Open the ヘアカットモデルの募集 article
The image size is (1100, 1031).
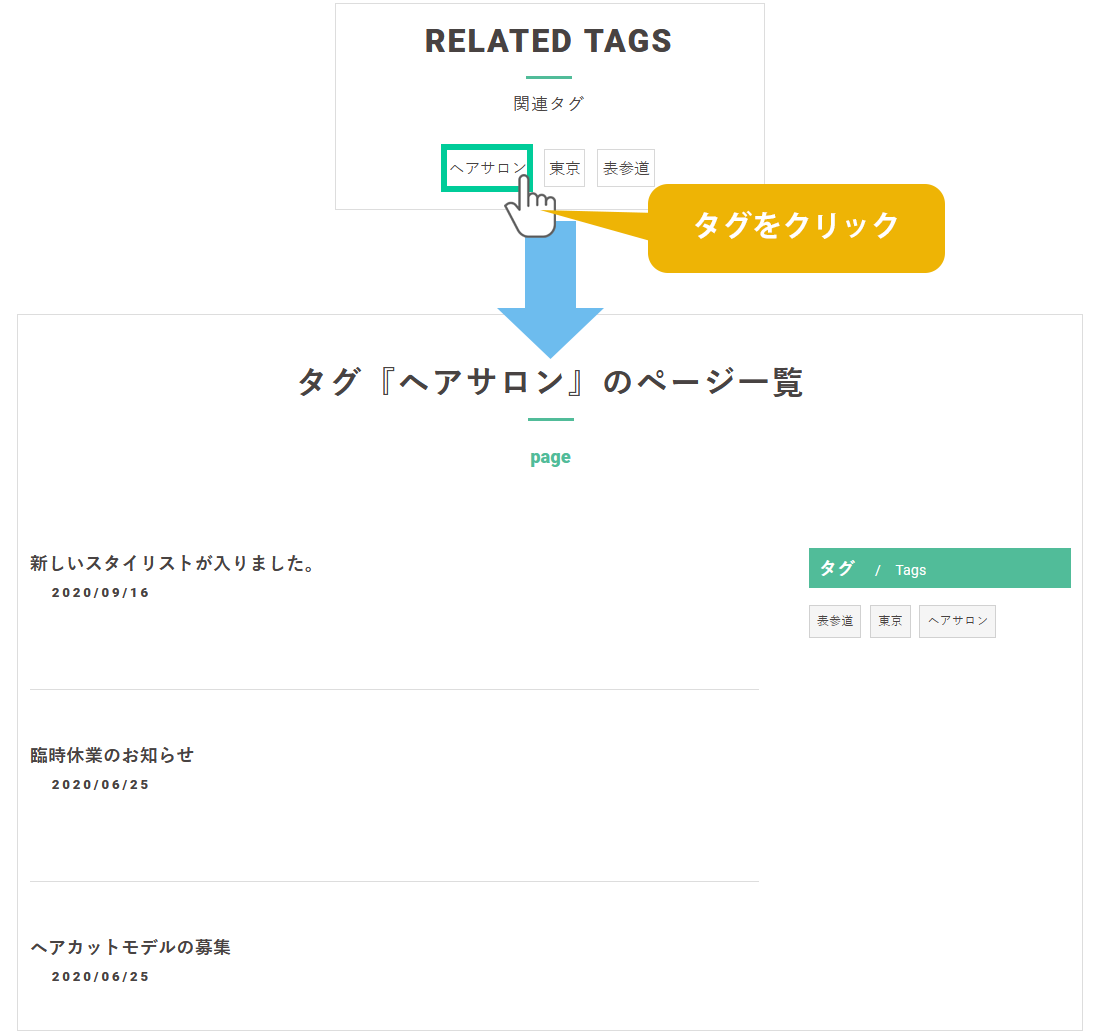pyautogui.click(x=130, y=947)
